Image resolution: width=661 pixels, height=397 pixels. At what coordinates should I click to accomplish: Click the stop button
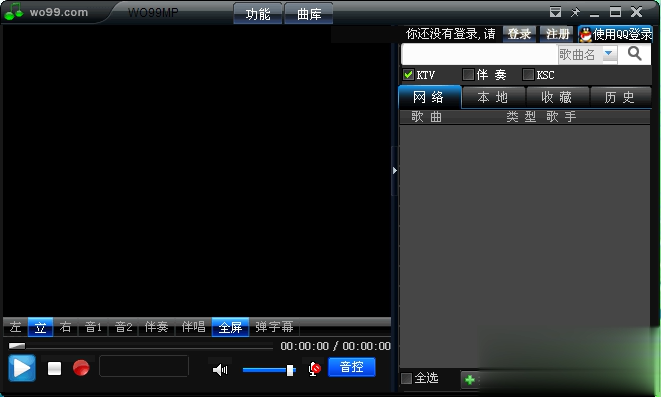point(54,368)
